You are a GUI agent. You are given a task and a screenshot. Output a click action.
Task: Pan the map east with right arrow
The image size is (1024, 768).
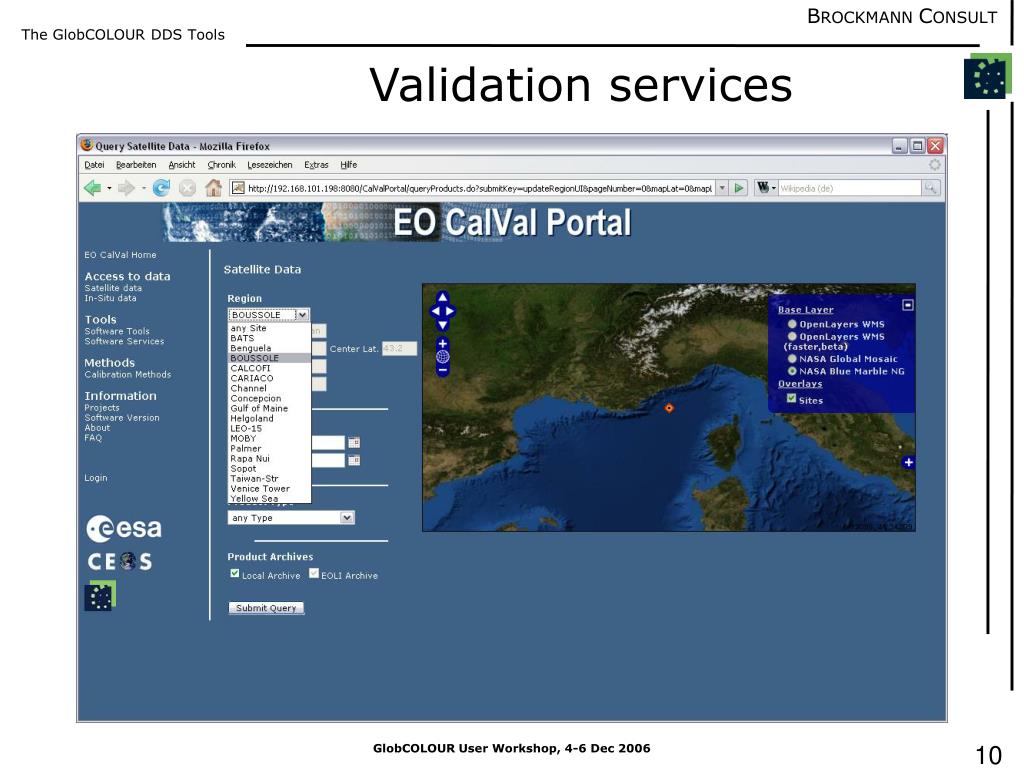pyautogui.click(x=450, y=312)
